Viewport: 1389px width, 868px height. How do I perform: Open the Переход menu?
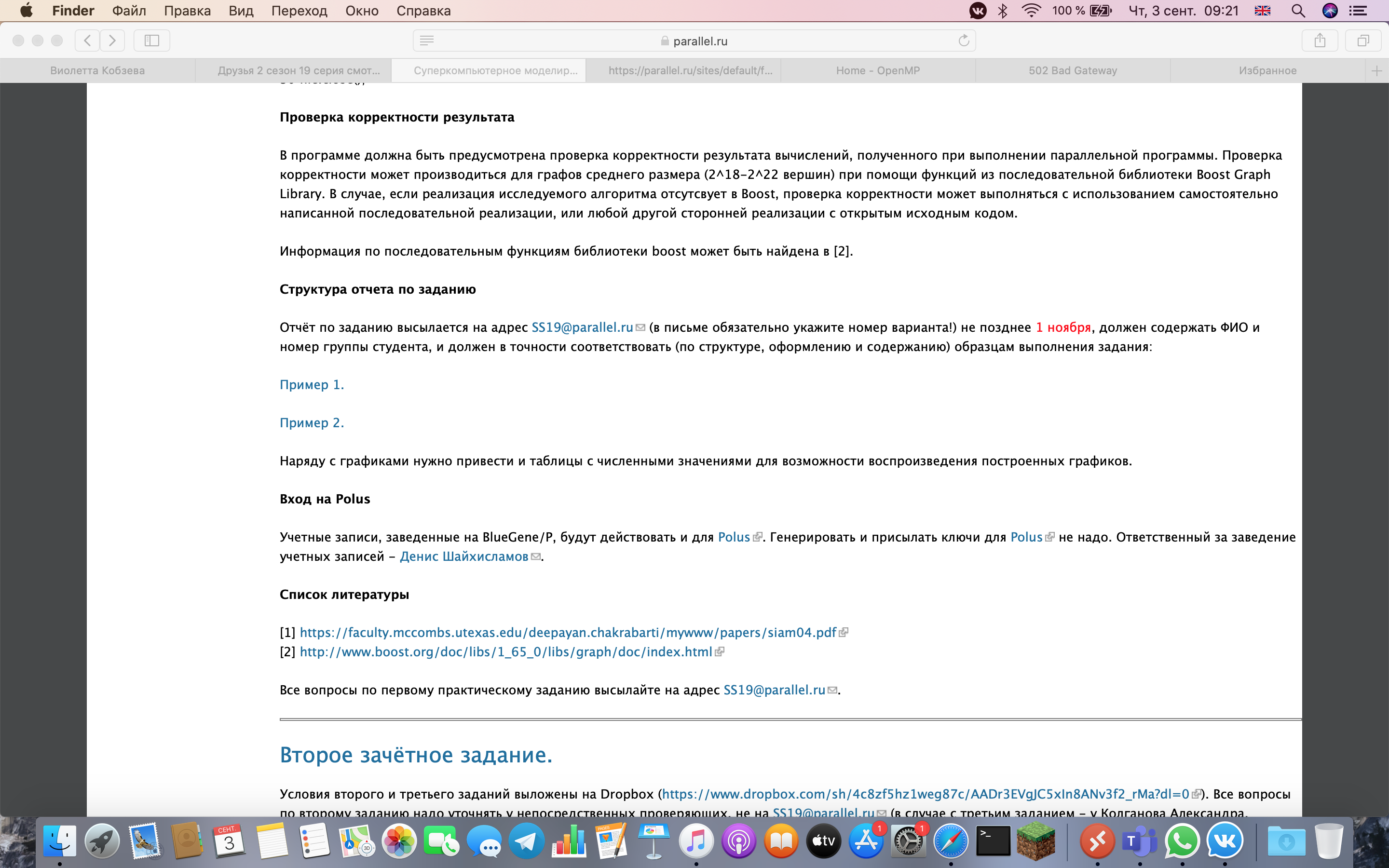pyautogui.click(x=299, y=10)
